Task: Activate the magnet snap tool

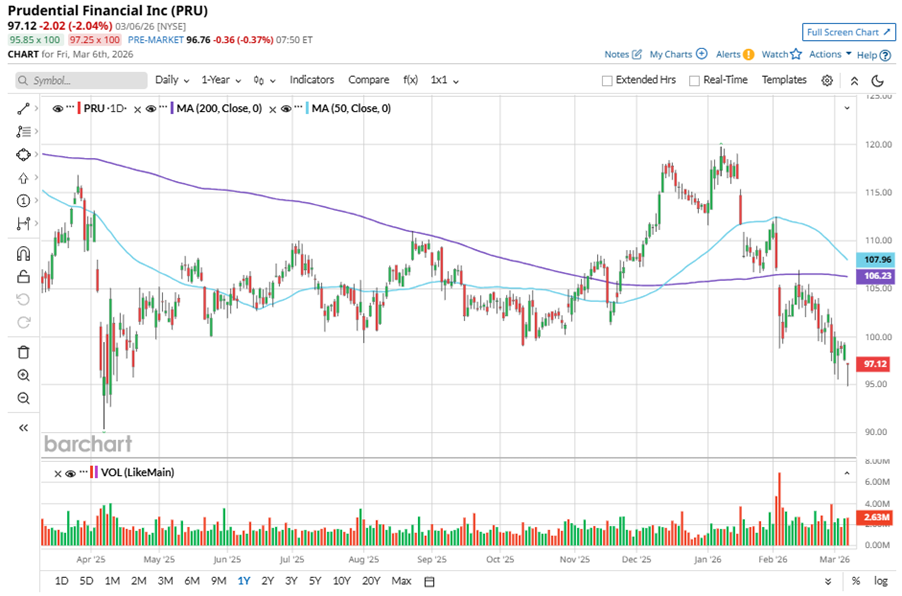Action: tap(22, 254)
